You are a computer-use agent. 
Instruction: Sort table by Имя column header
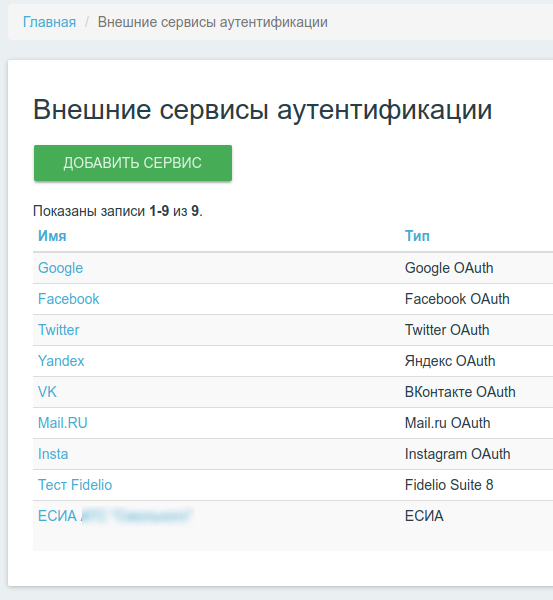[52, 236]
